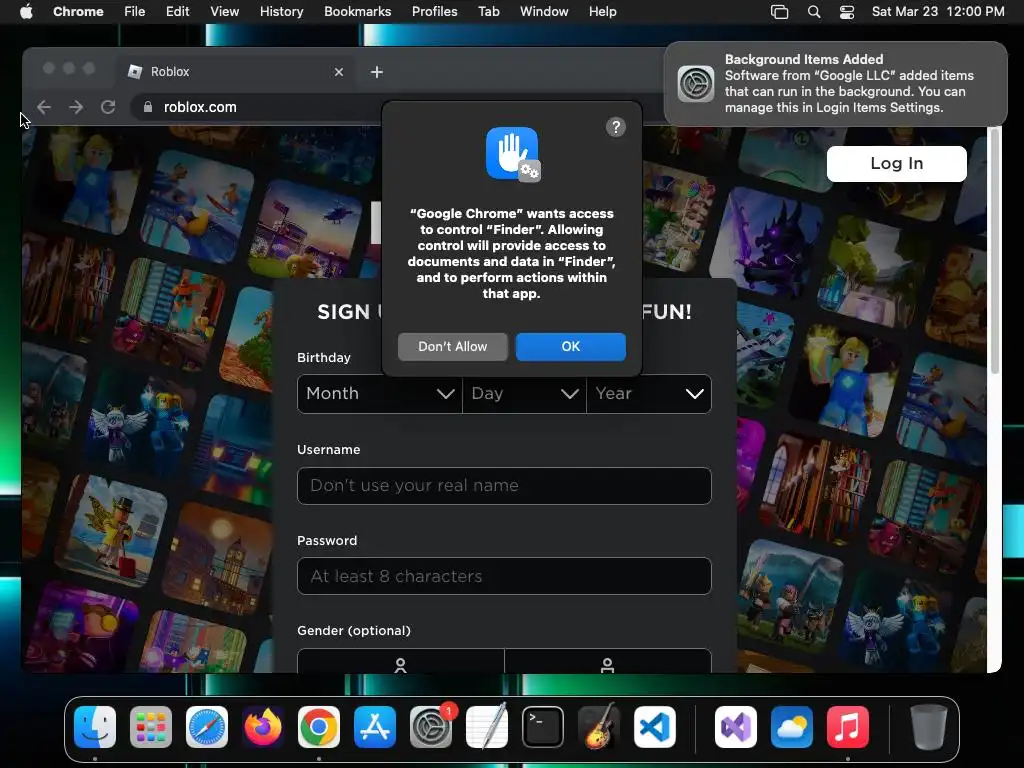Launch Safari from the dock
This screenshot has height=768, width=1024.
pos(207,726)
